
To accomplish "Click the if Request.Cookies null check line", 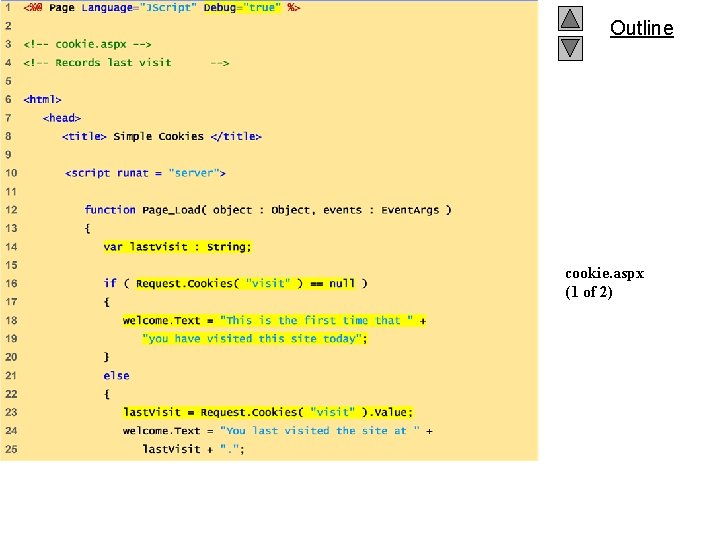I will (236, 283).
